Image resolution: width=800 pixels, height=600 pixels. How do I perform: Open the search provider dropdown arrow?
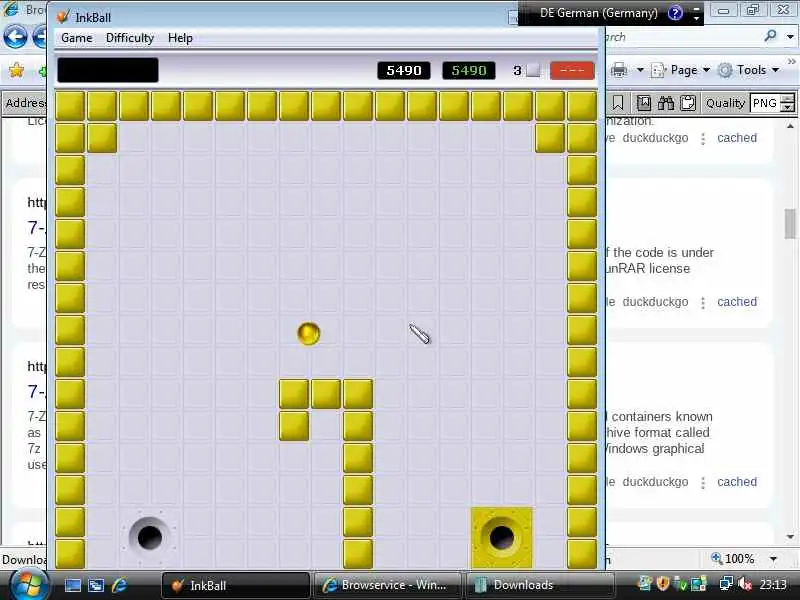pyautogui.click(x=790, y=37)
